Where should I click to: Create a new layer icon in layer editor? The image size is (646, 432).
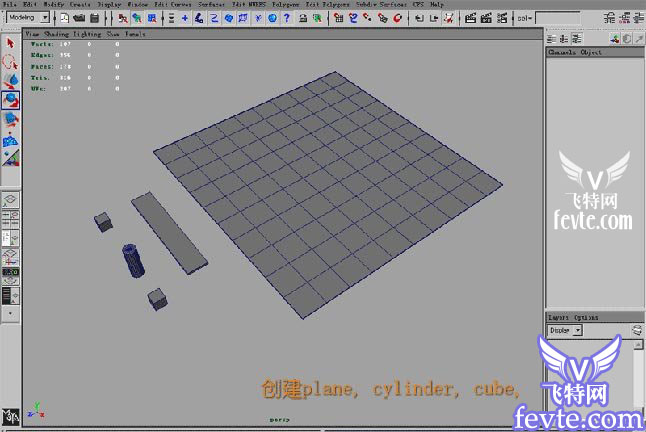click(637, 330)
